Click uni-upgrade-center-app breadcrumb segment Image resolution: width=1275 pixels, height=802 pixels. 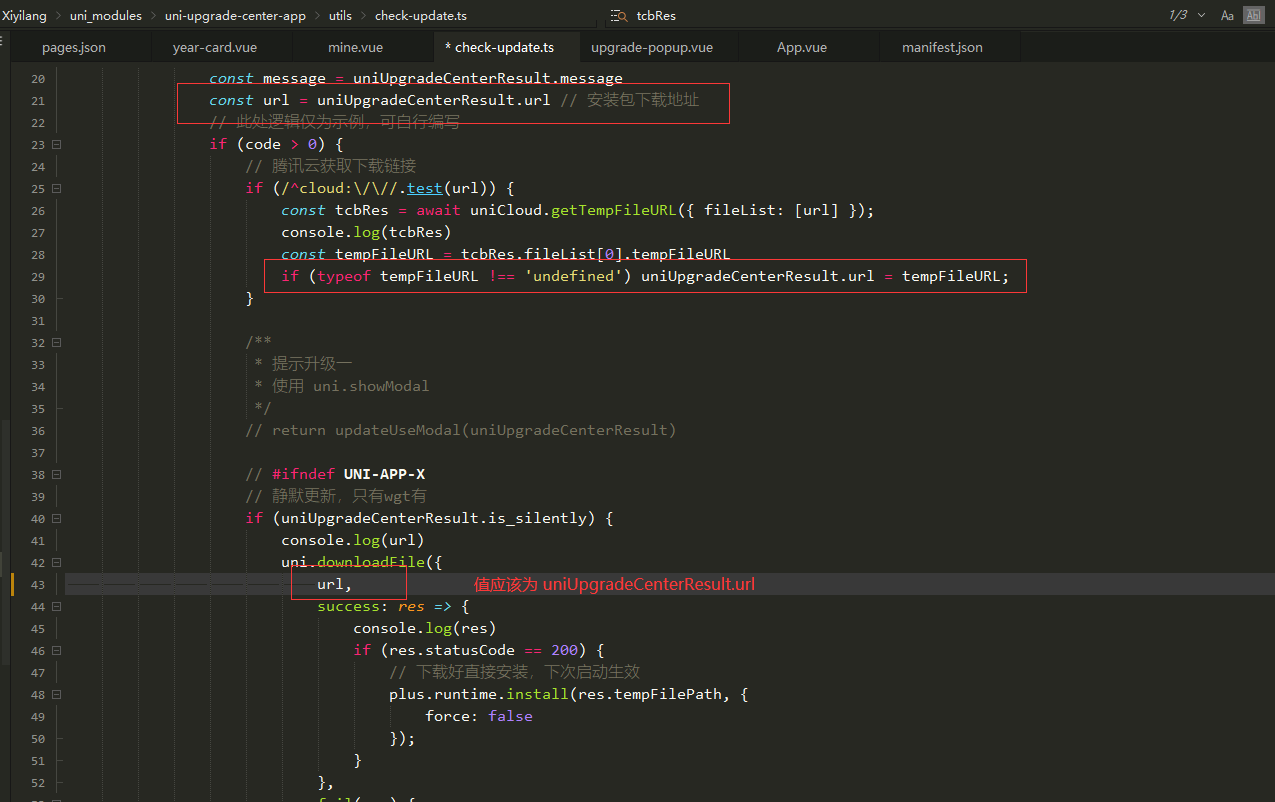coord(235,16)
